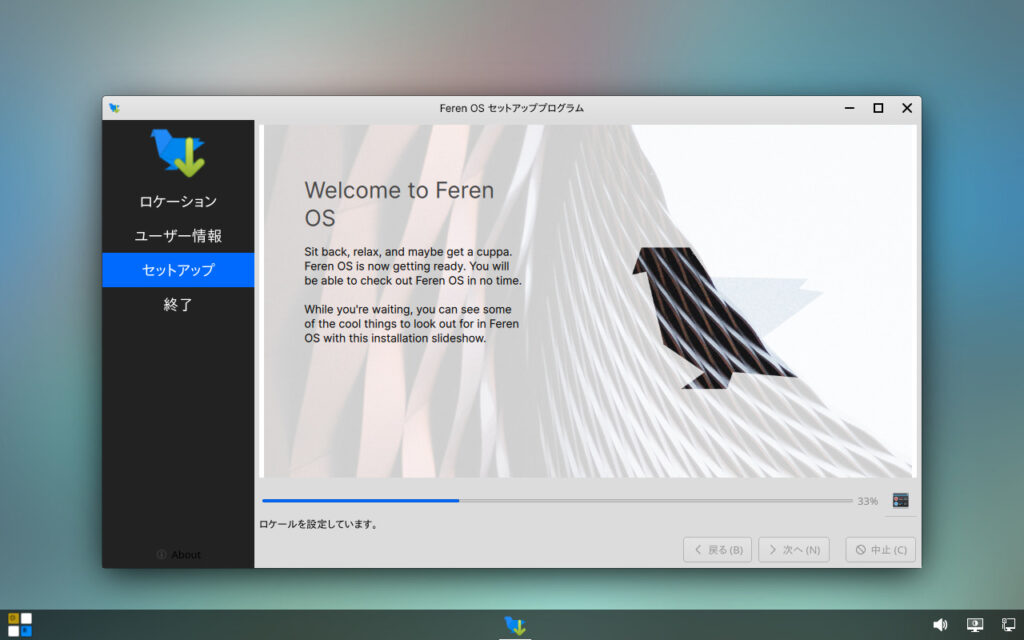Minimize the Feren OS setup window
Image resolution: width=1024 pixels, height=640 pixels.
849,108
